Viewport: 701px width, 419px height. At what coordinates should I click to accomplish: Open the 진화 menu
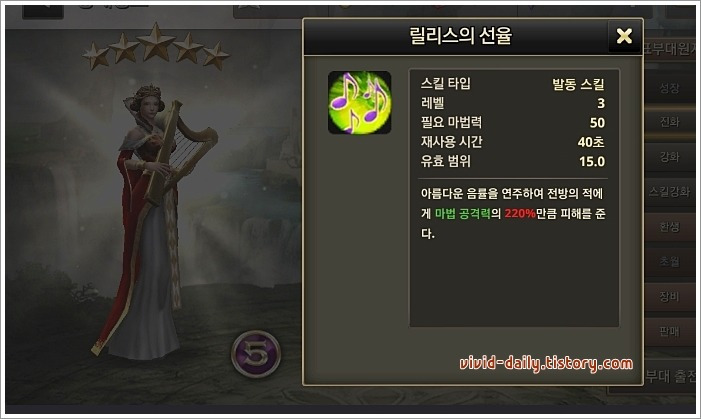click(x=669, y=122)
